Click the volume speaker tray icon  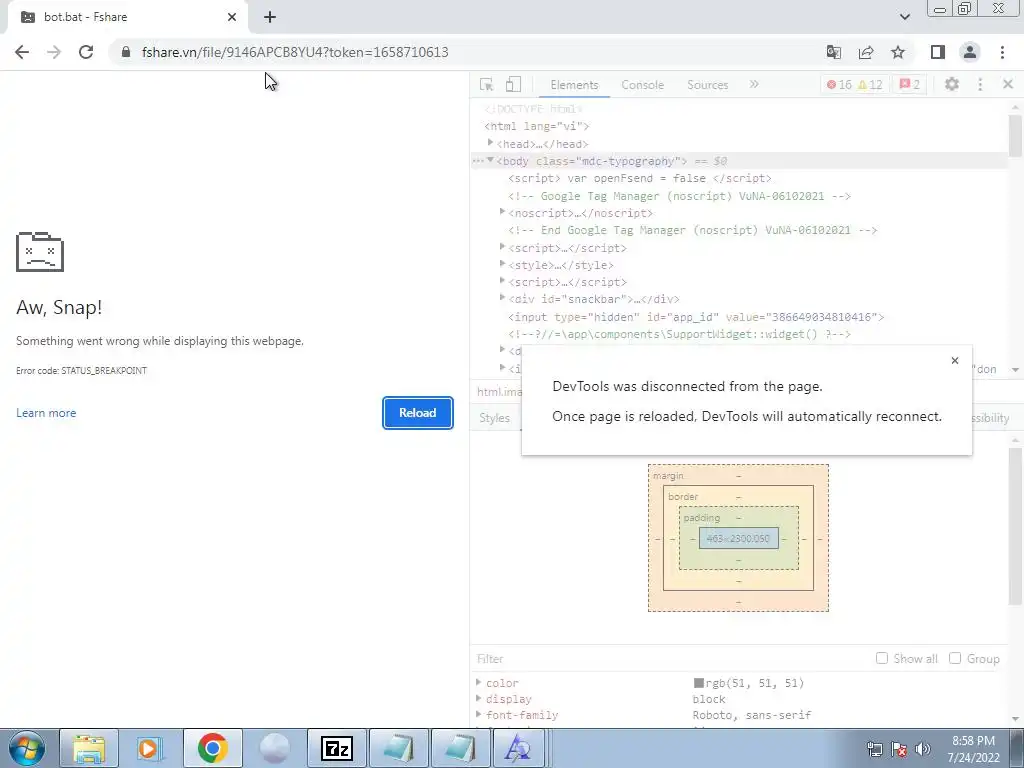click(x=923, y=749)
